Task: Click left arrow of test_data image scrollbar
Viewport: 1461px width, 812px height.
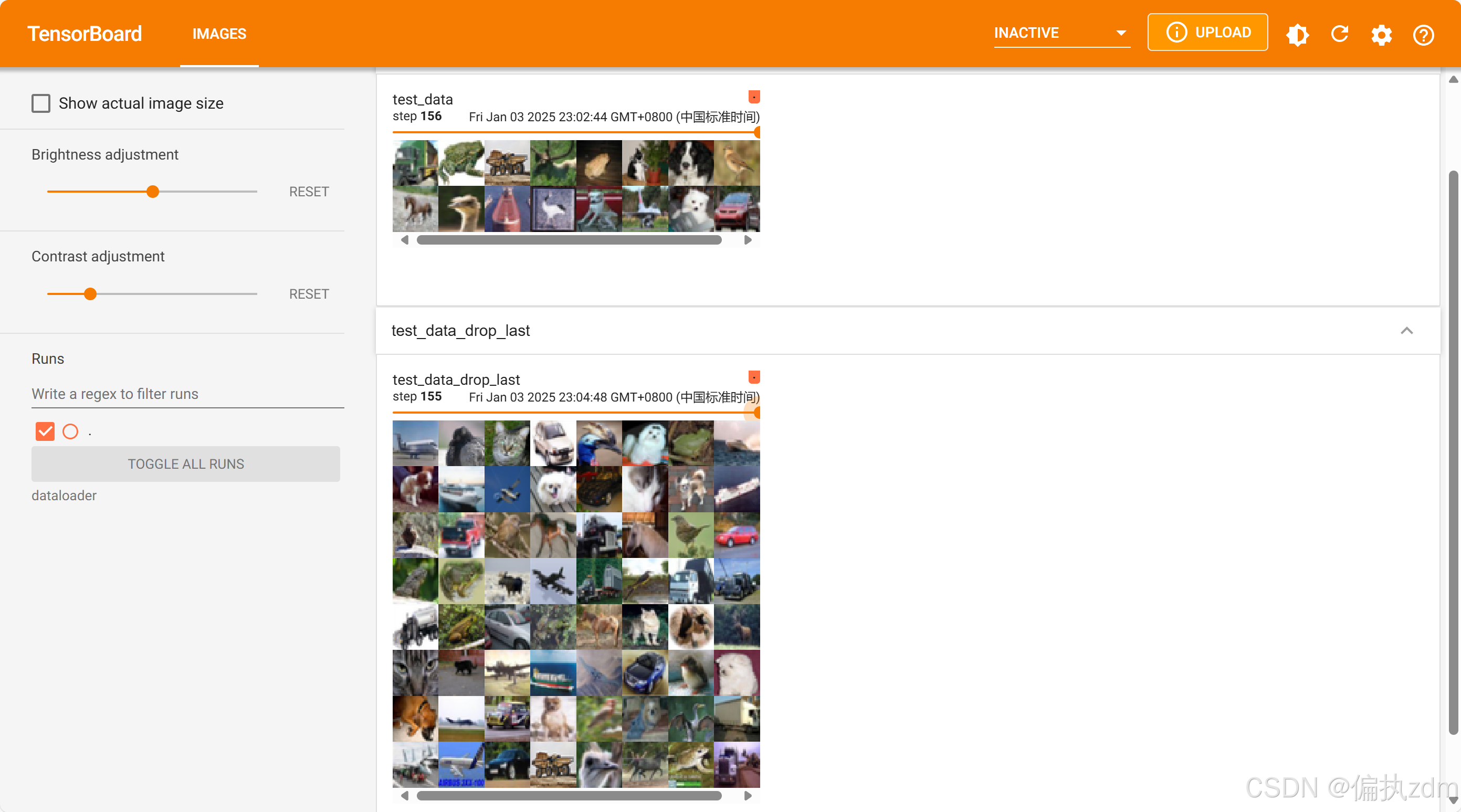Action: click(404, 240)
